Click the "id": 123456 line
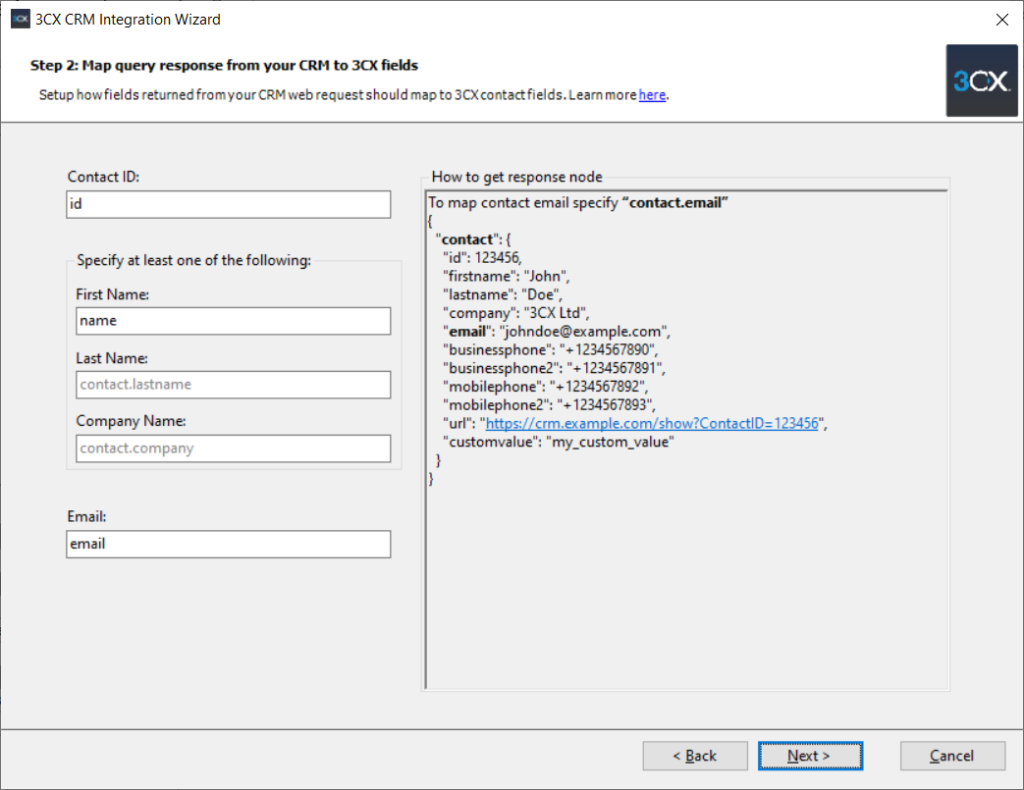The width and height of the screenshot is (1024, 790). [x=482, y=258]
